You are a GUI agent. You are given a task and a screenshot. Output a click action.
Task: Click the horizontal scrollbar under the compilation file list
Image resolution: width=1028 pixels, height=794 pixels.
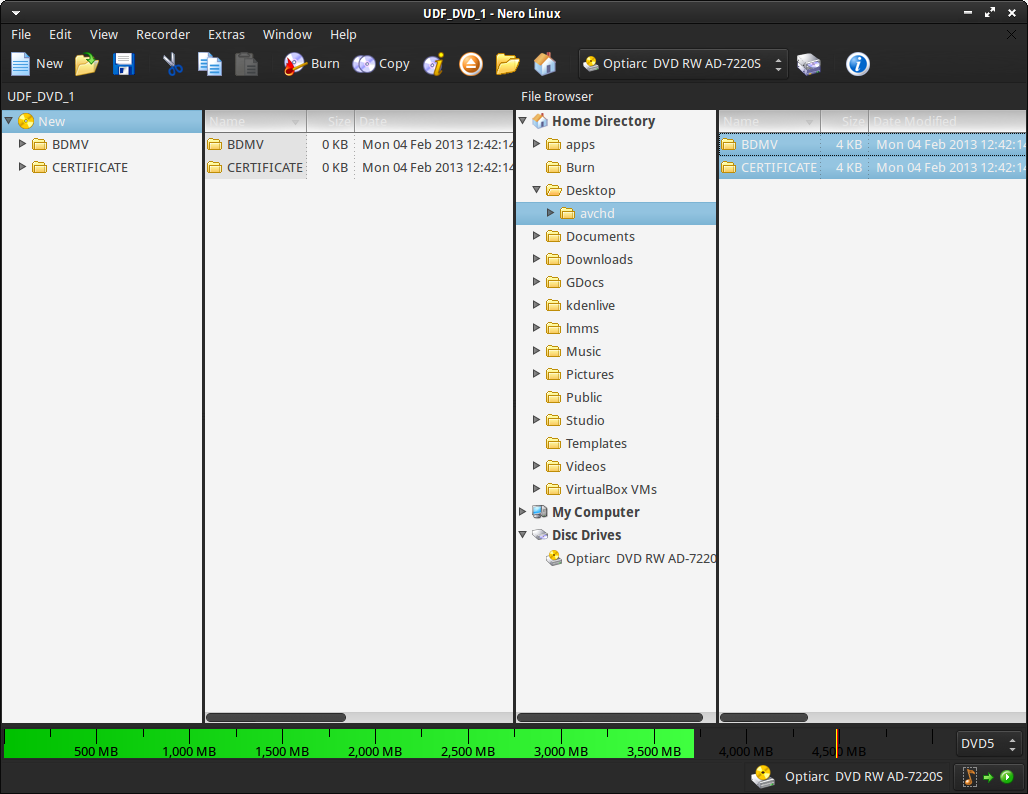coord(276,717)
